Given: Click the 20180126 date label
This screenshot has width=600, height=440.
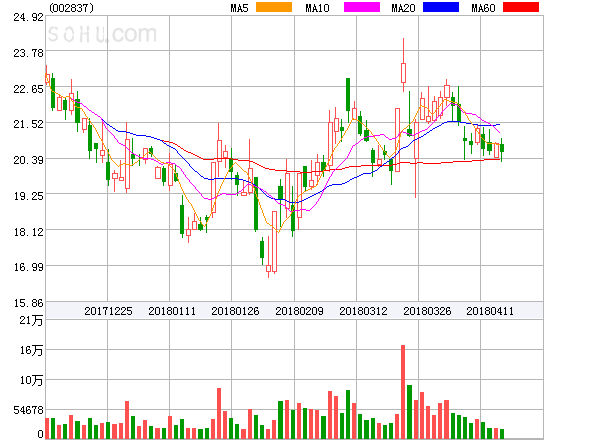Looking at the screenshot, I should 235,311.
